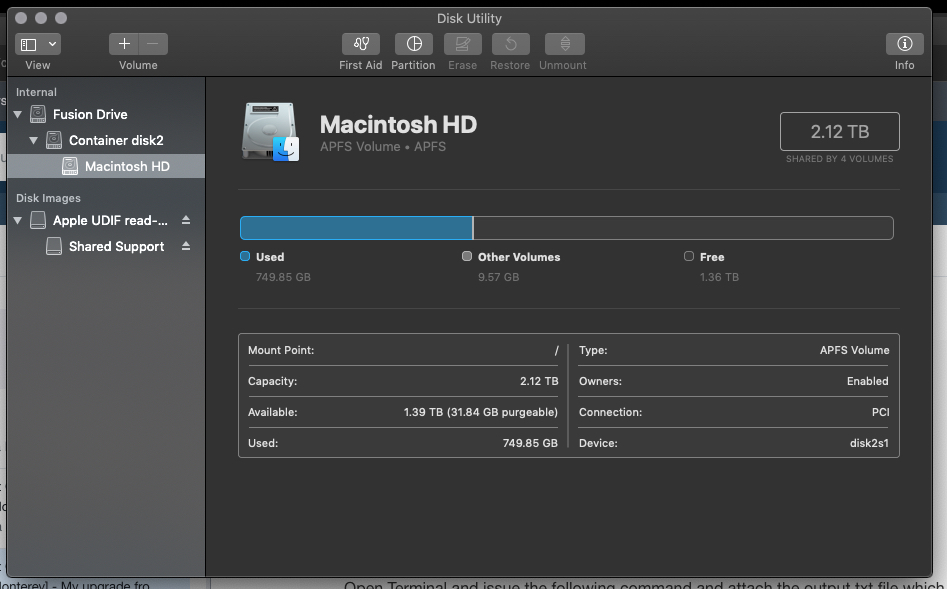Click the free space portion of storage bar
This screenshot has height=589, width=947.
coord(684,228)
